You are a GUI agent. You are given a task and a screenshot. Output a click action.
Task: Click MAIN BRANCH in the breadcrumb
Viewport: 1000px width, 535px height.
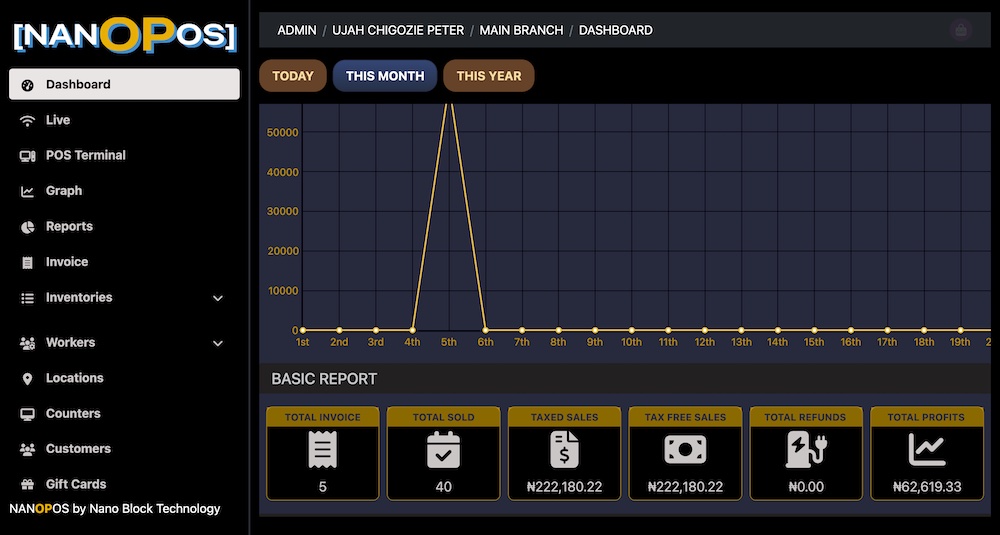pos(521,30)
